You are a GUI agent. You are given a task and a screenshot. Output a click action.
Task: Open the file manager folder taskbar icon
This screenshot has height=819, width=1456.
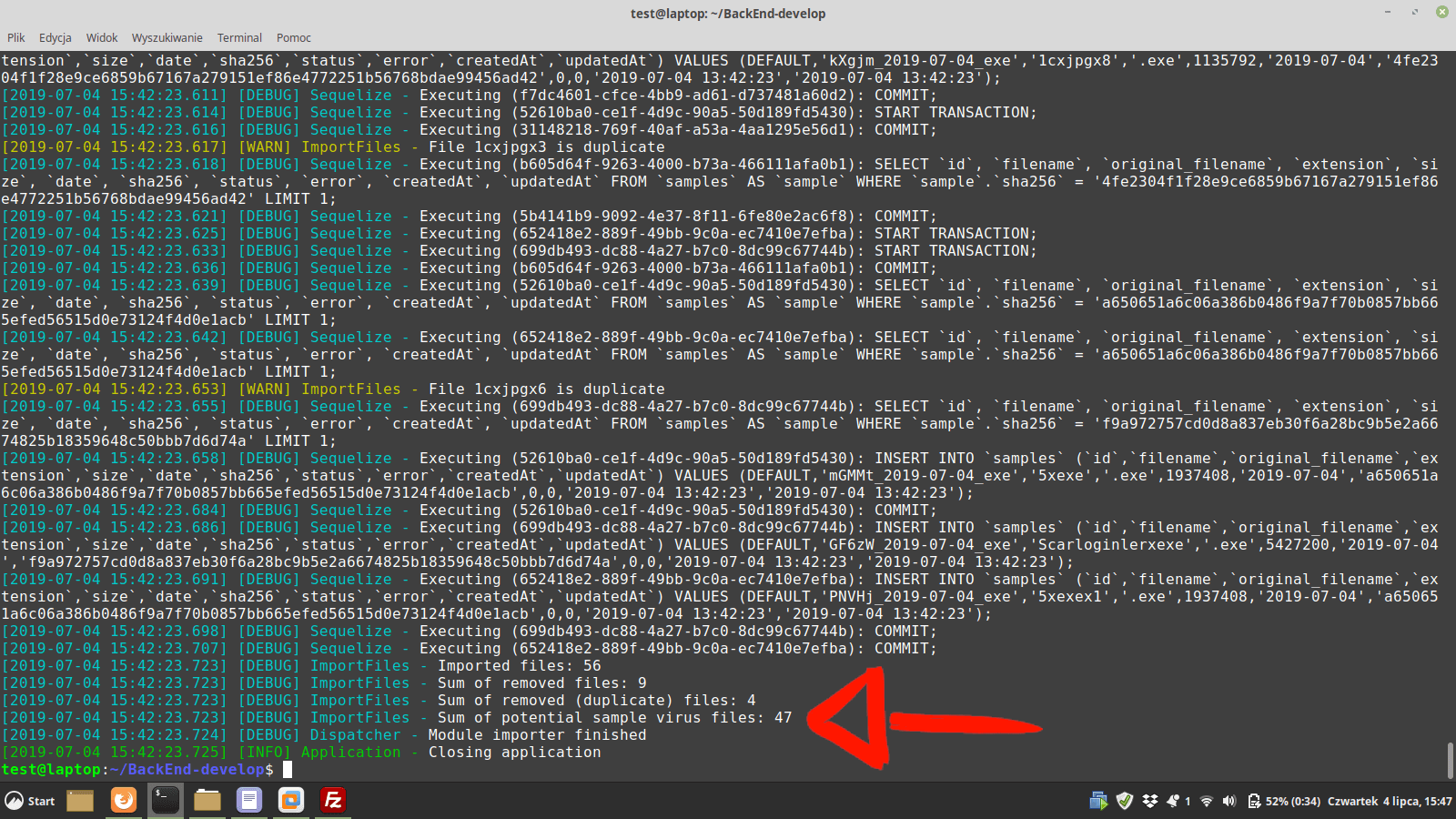[207, 801]
